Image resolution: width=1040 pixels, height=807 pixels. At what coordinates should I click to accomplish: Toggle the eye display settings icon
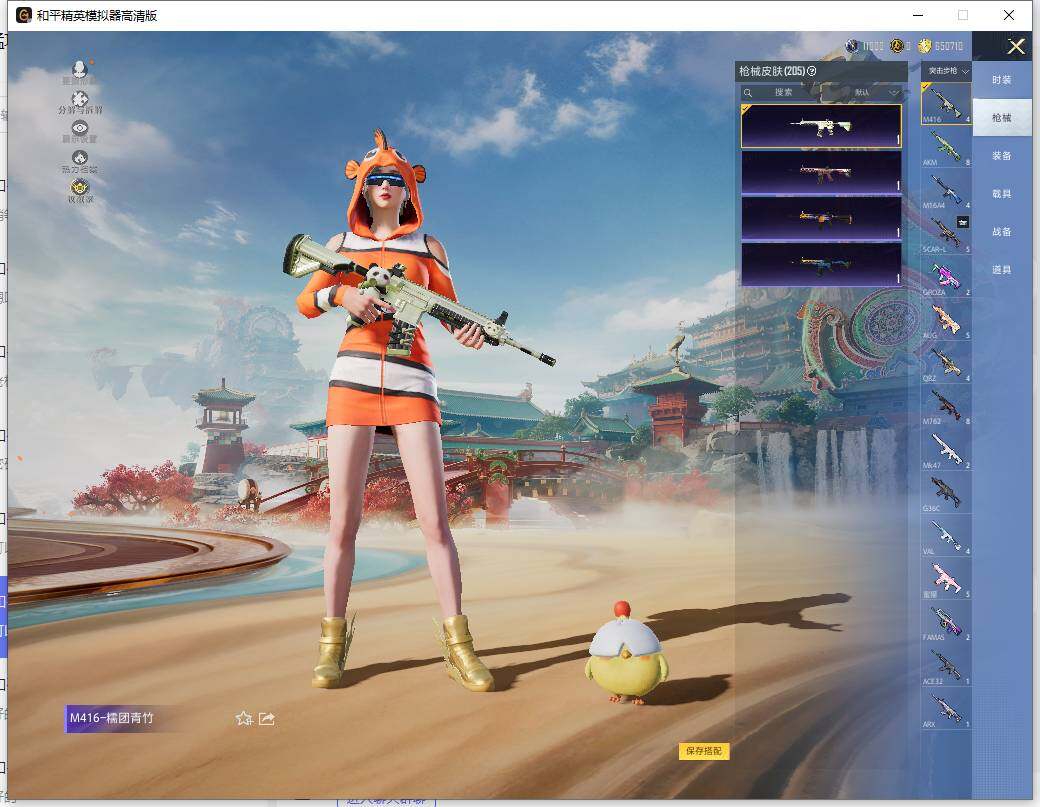[80, 128]
